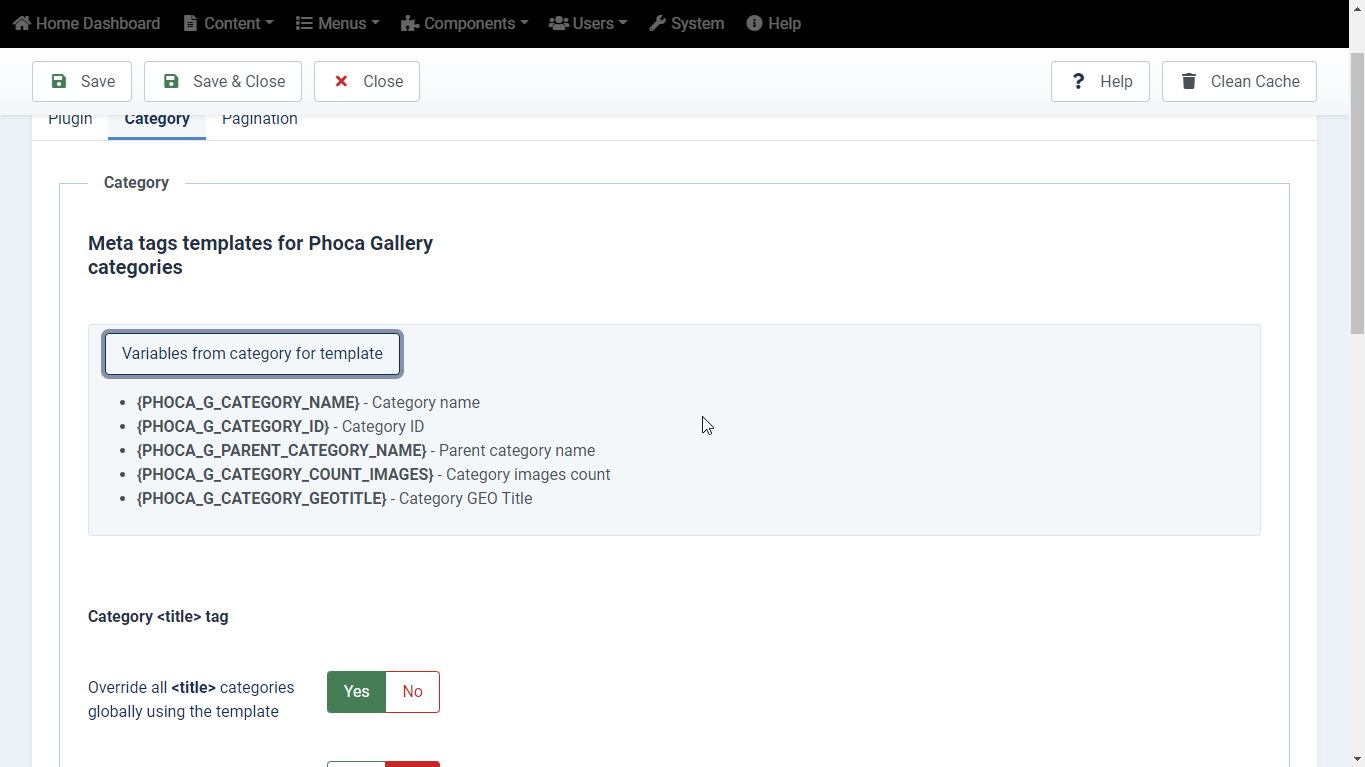Click the {PHOCA_G_CATEGORY_GEOTITLE} variable text

point(262,499)
